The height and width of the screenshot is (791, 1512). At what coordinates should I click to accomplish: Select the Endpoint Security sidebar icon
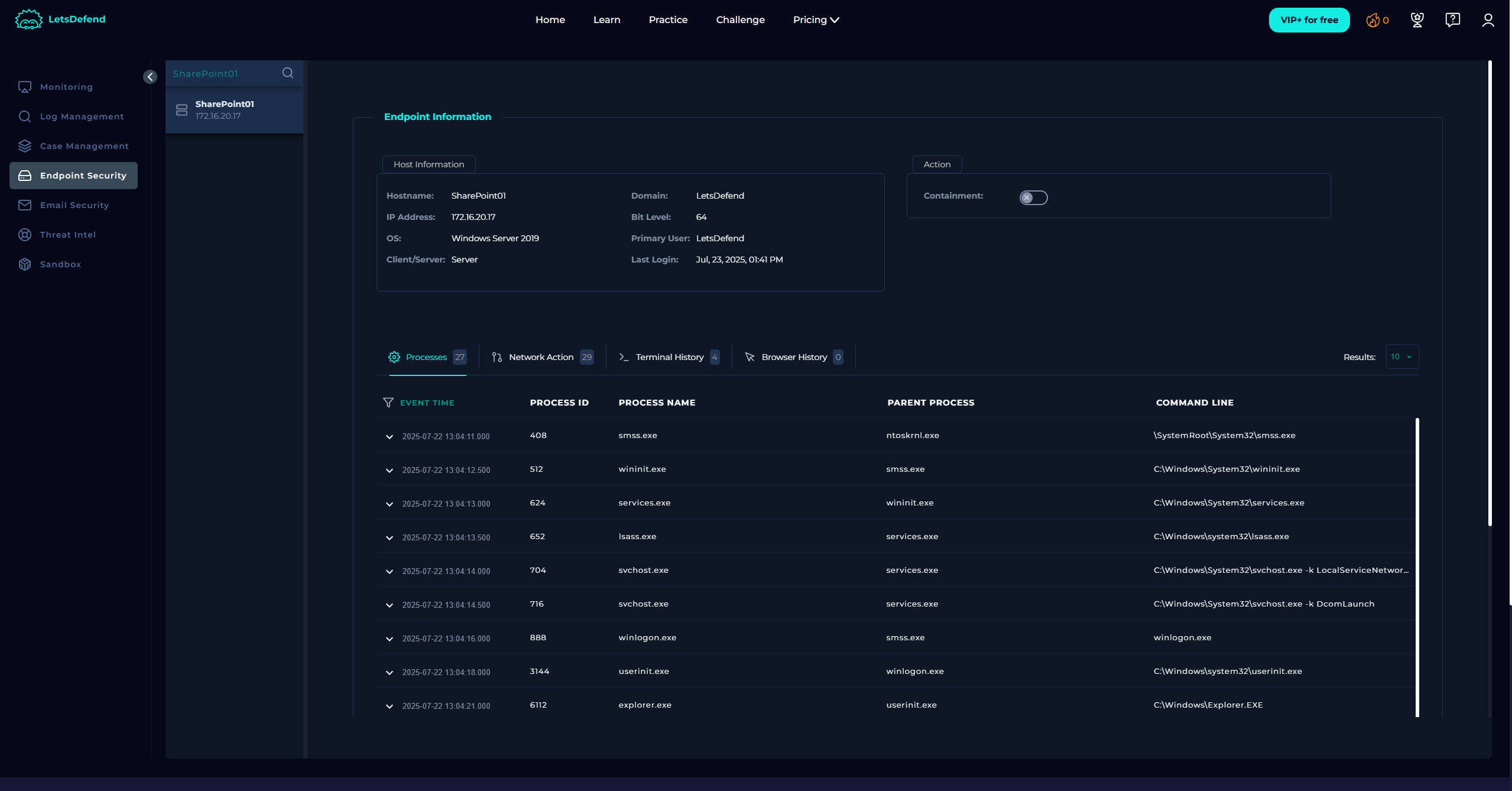(x=25, y=176)
